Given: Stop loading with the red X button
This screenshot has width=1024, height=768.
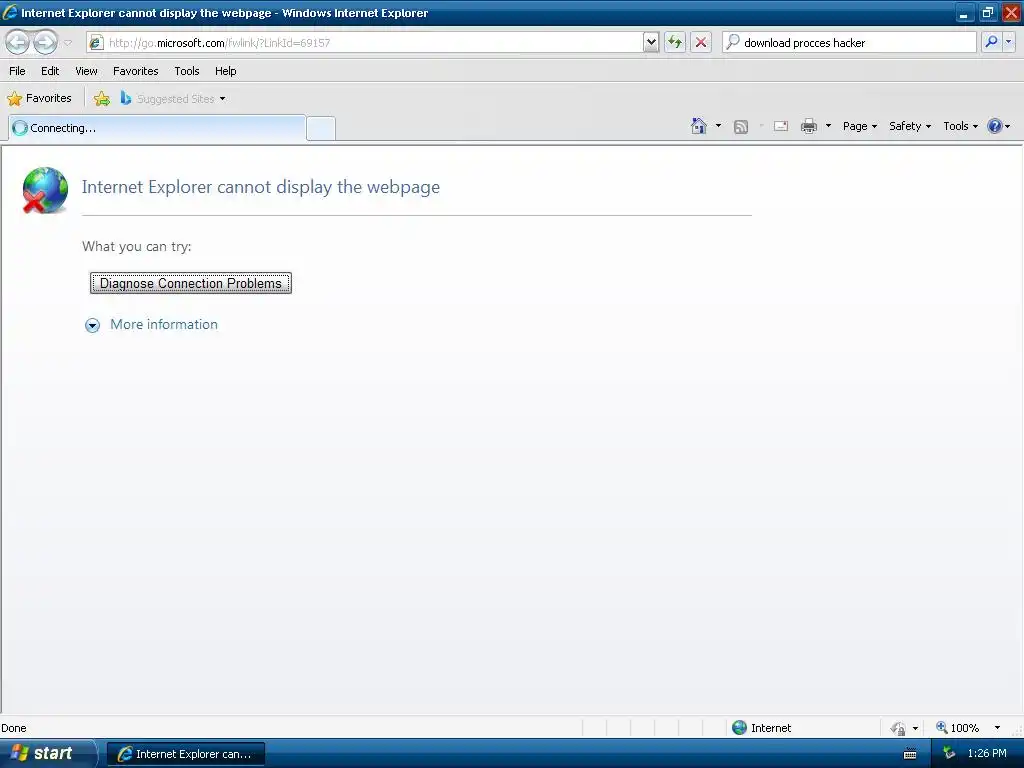Looking at the screenshot, I should coord(701,42).
